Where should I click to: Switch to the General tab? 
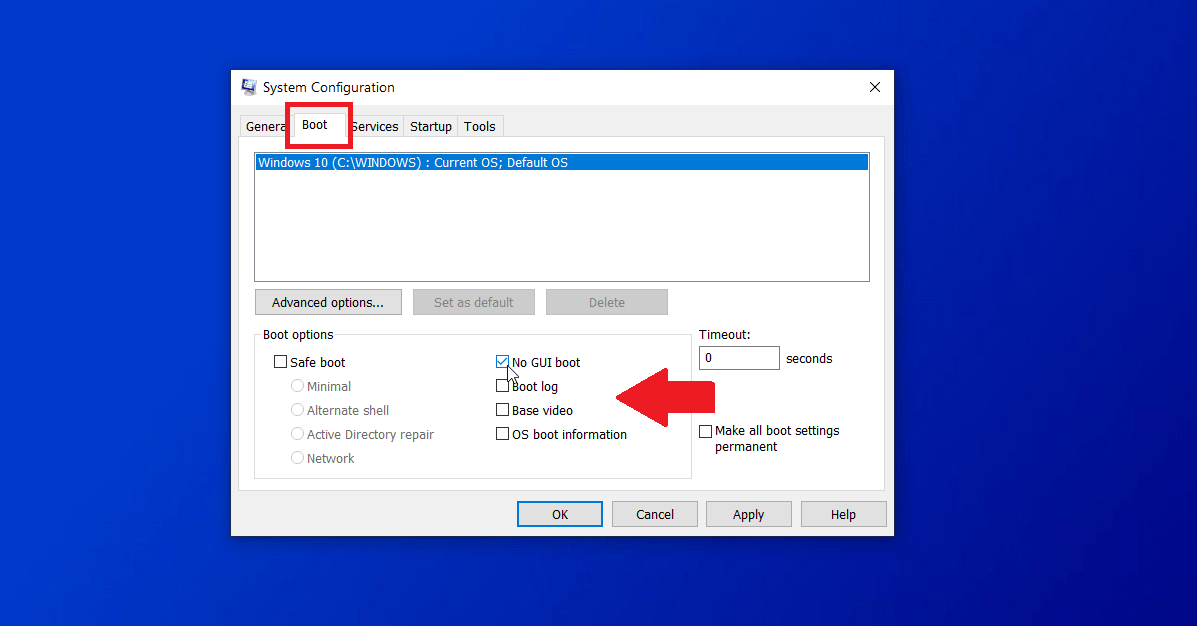[x=265, y=127]
